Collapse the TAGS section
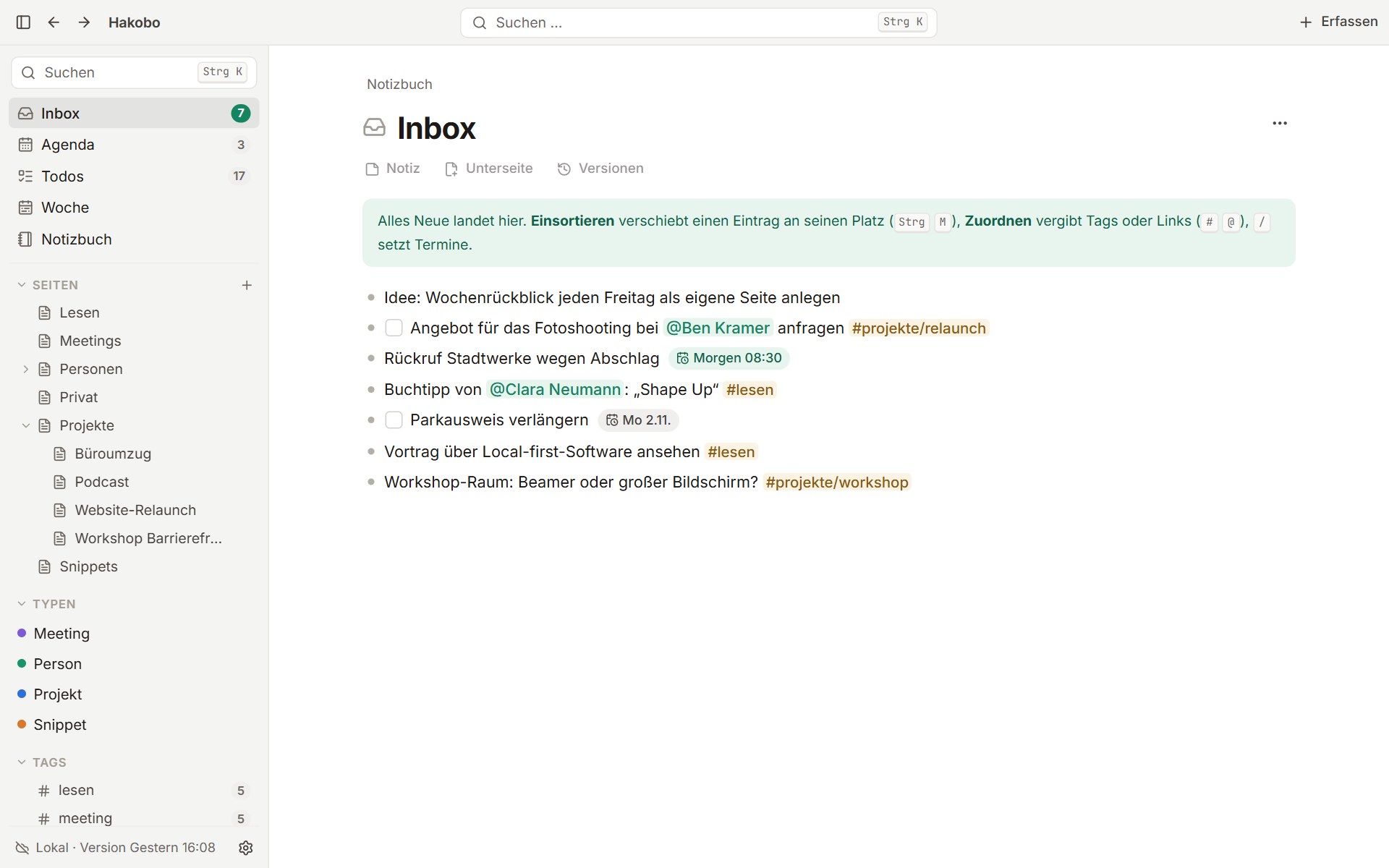The image size is (1389, 868). click(x=22, y=762)
